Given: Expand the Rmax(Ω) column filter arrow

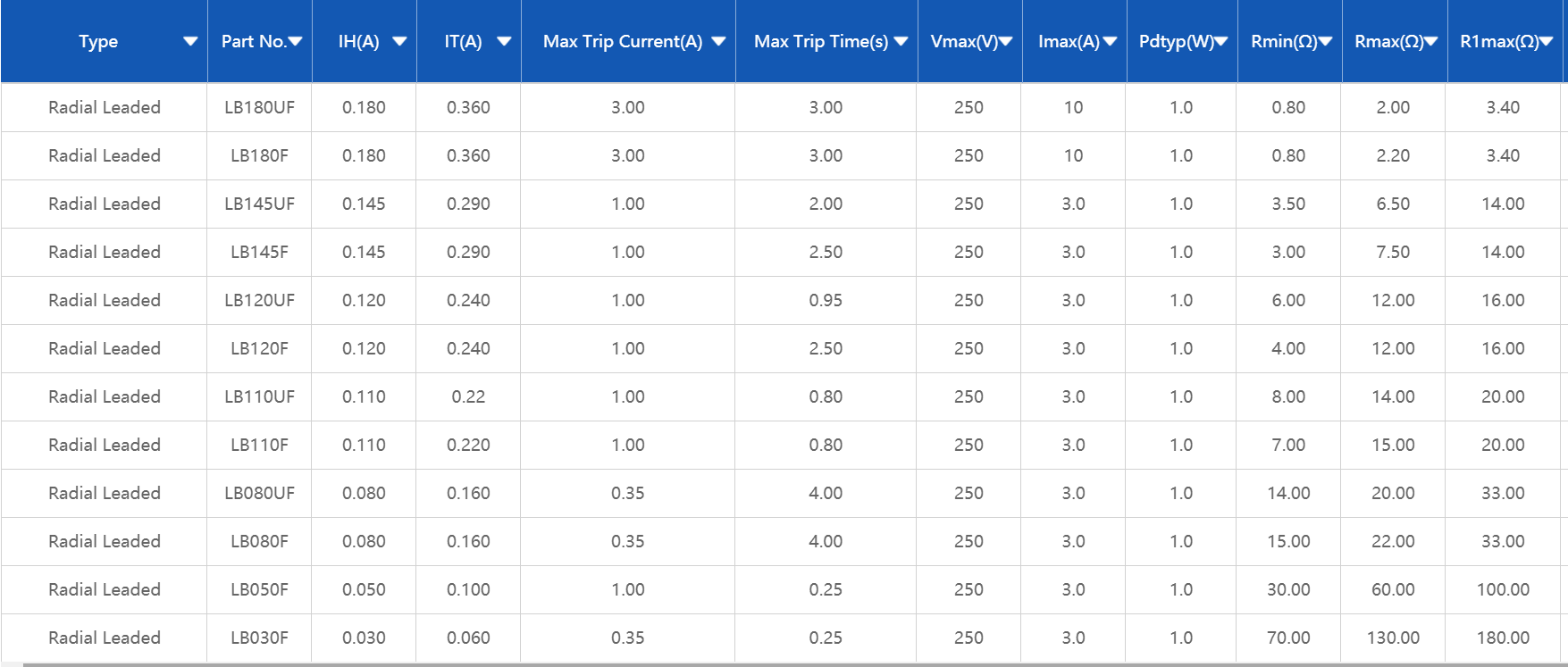Looking at the screenshot, I should click(x=1430, y=42).
